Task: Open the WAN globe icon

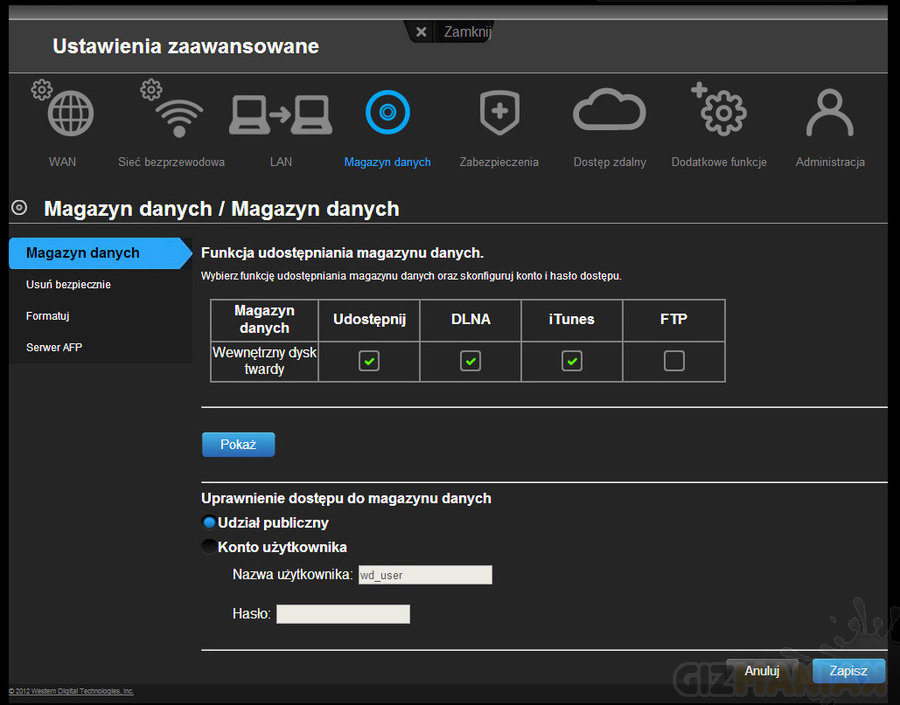Action: point(70,113)
